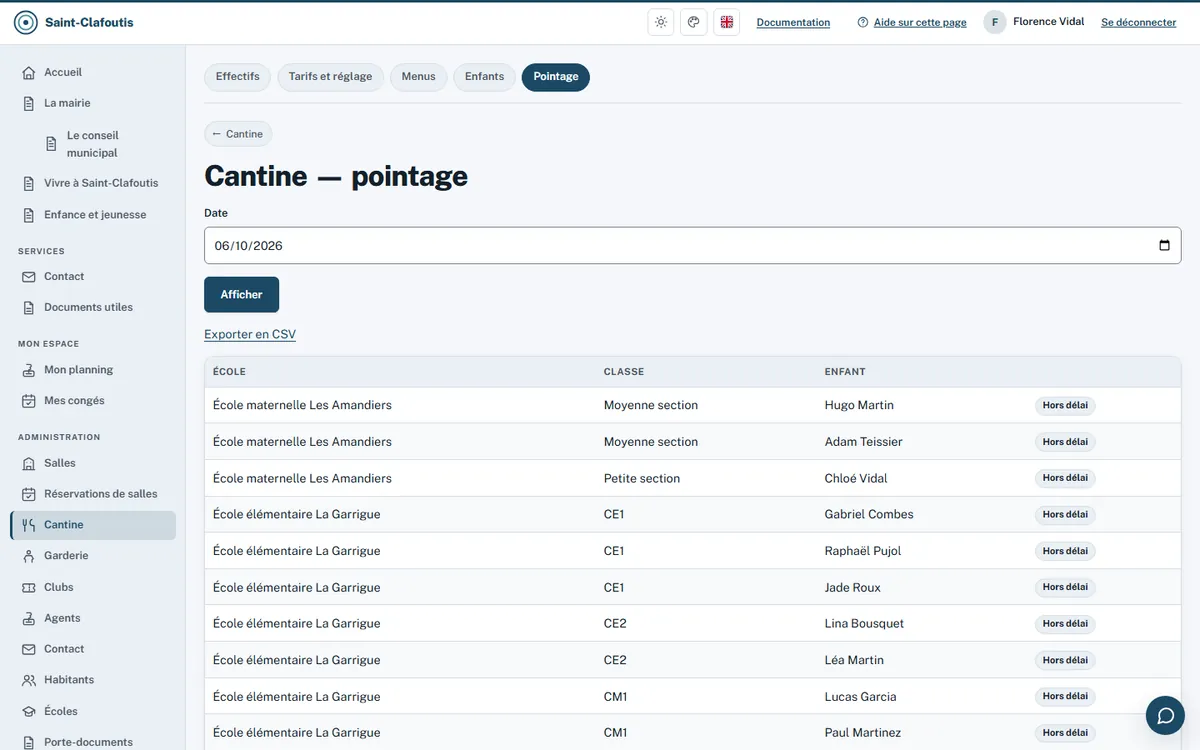Image resolution: width=1200 pixels, height=750 pixels.
Task: Open the date picker calendar icon
Action: [x=1164, y=245]
